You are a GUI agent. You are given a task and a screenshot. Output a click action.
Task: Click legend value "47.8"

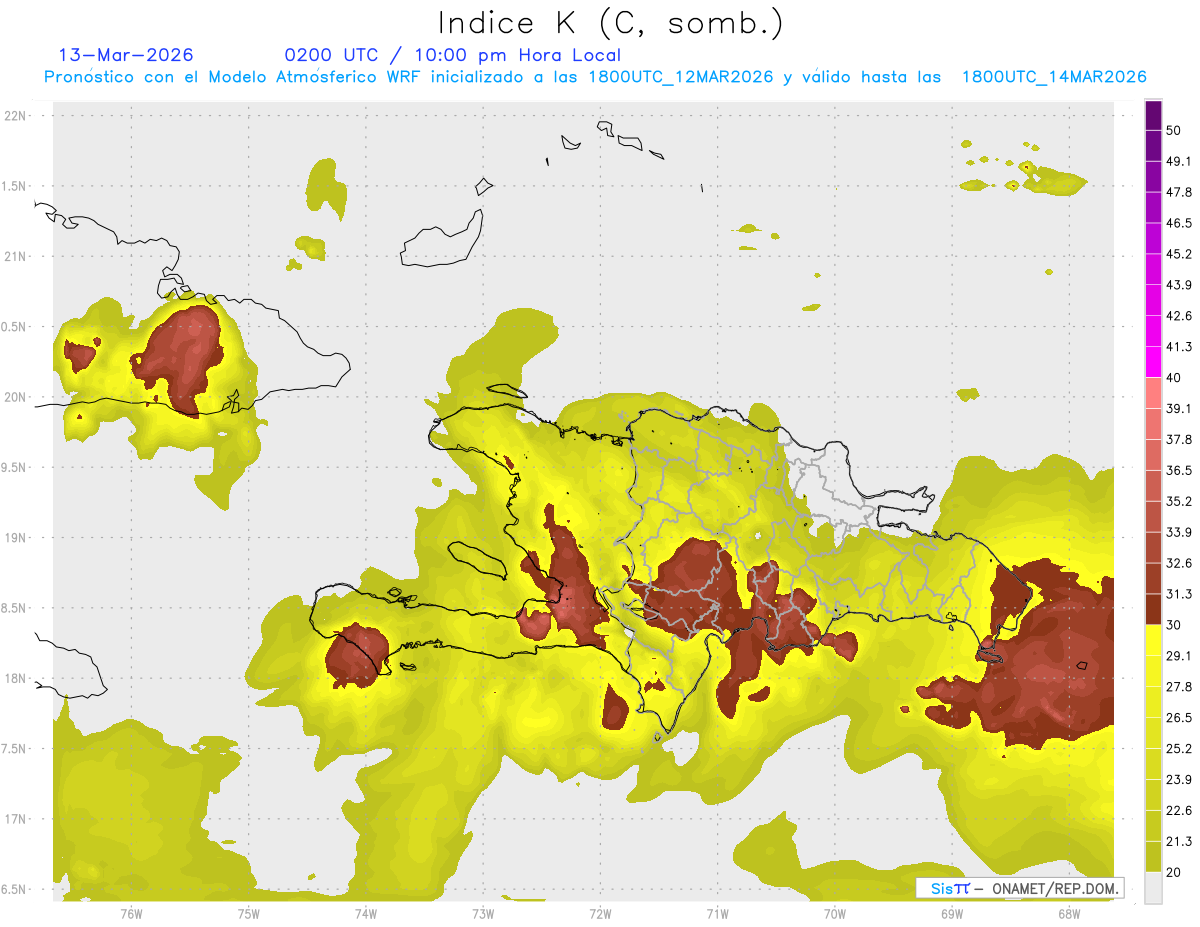pos(1178,192)
